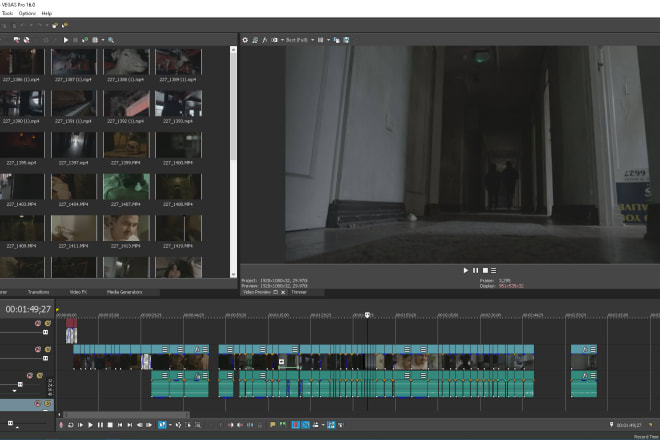This screenshot has height=440, width=660.
Task: Select the Zoom Edit tool
Action: [x=198, y=425]
